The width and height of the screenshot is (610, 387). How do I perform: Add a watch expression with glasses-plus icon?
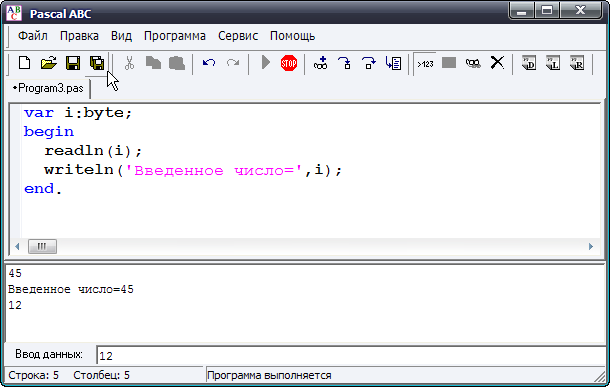click(x=321, y=63)
